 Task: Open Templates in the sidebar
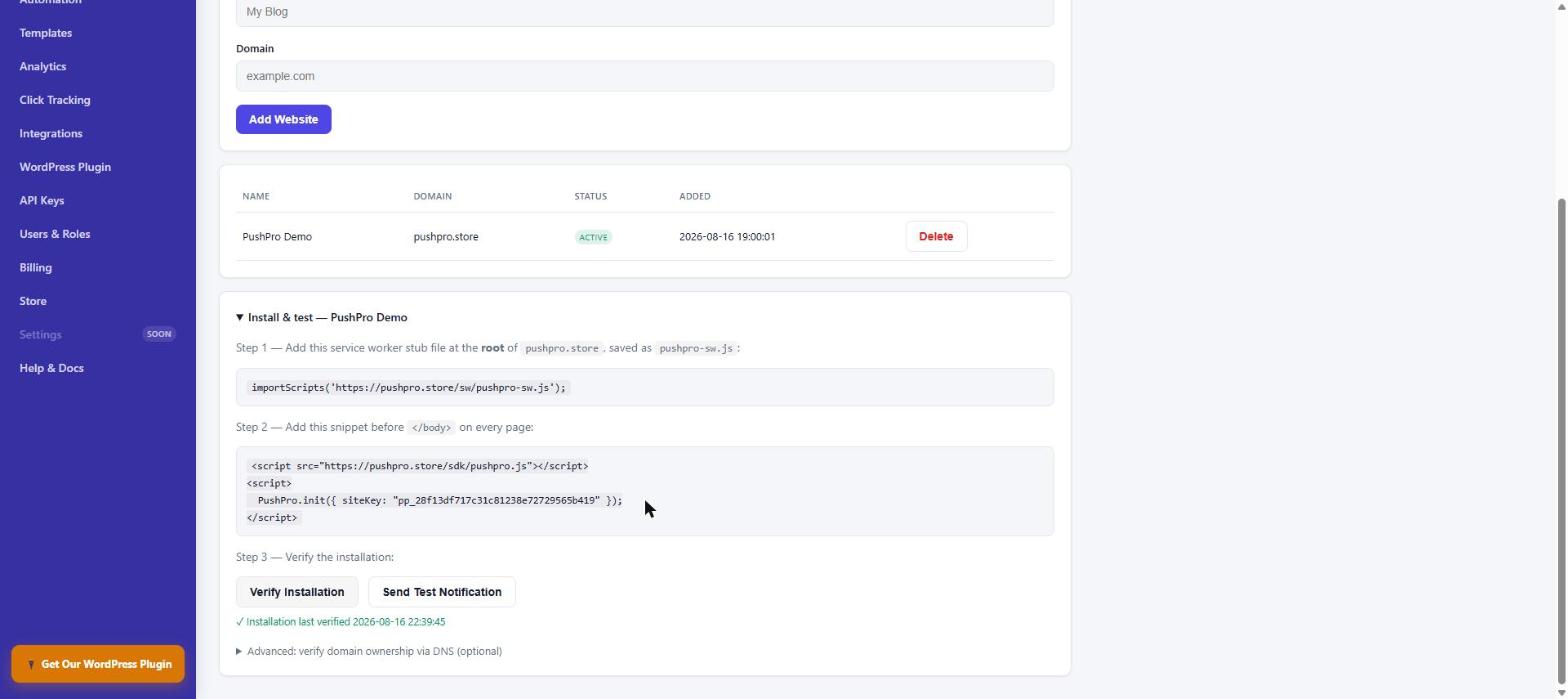click(46, 33)
